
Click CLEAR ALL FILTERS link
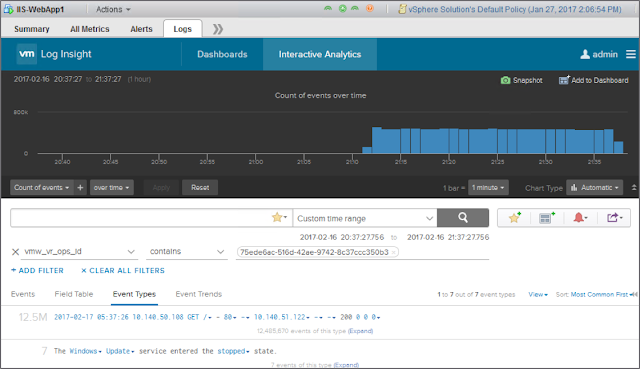click(x=123, y=270)
